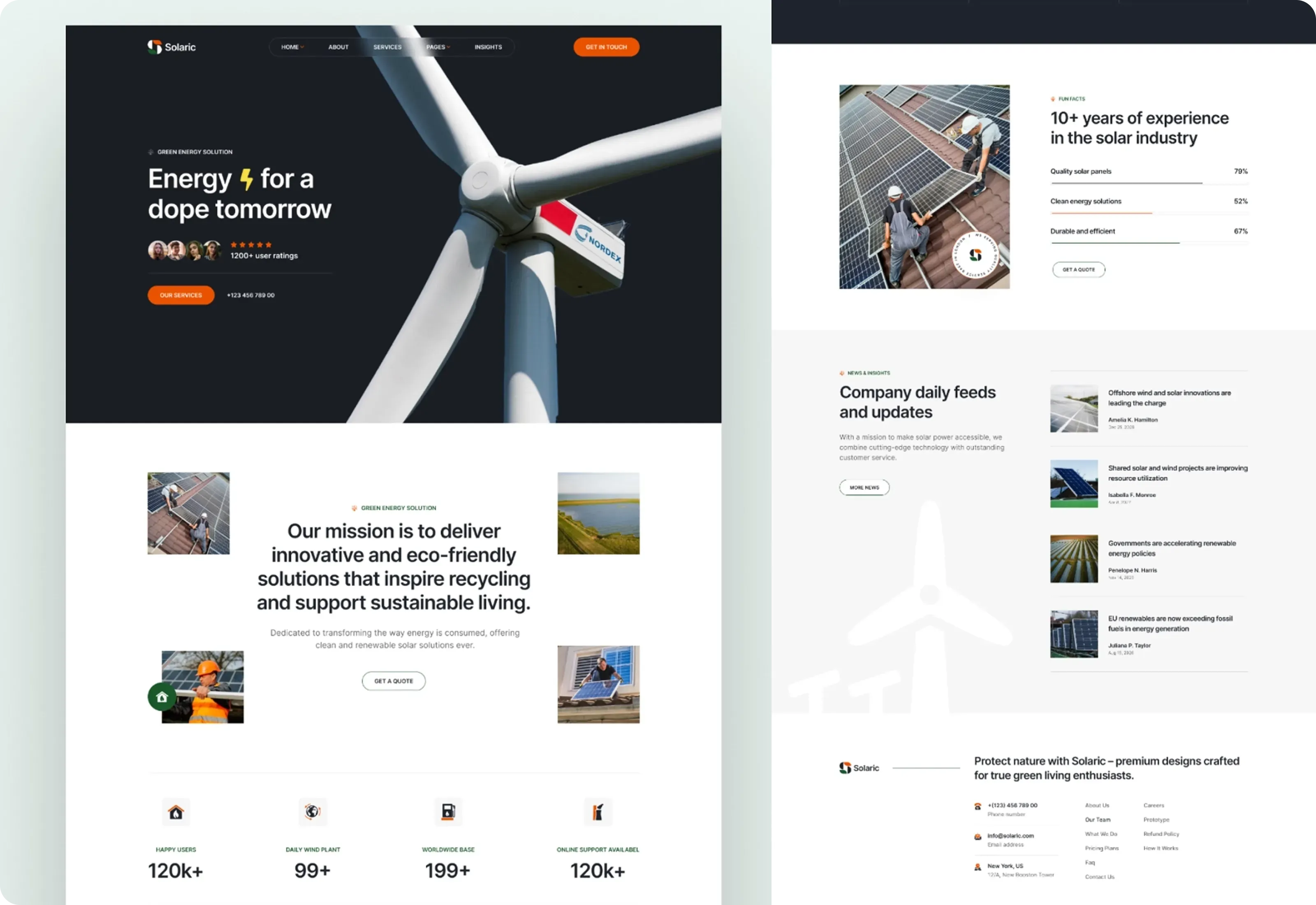Click the green energy label icon above mission
This screenshot has height=905, width=1316.
pos(354,508)
